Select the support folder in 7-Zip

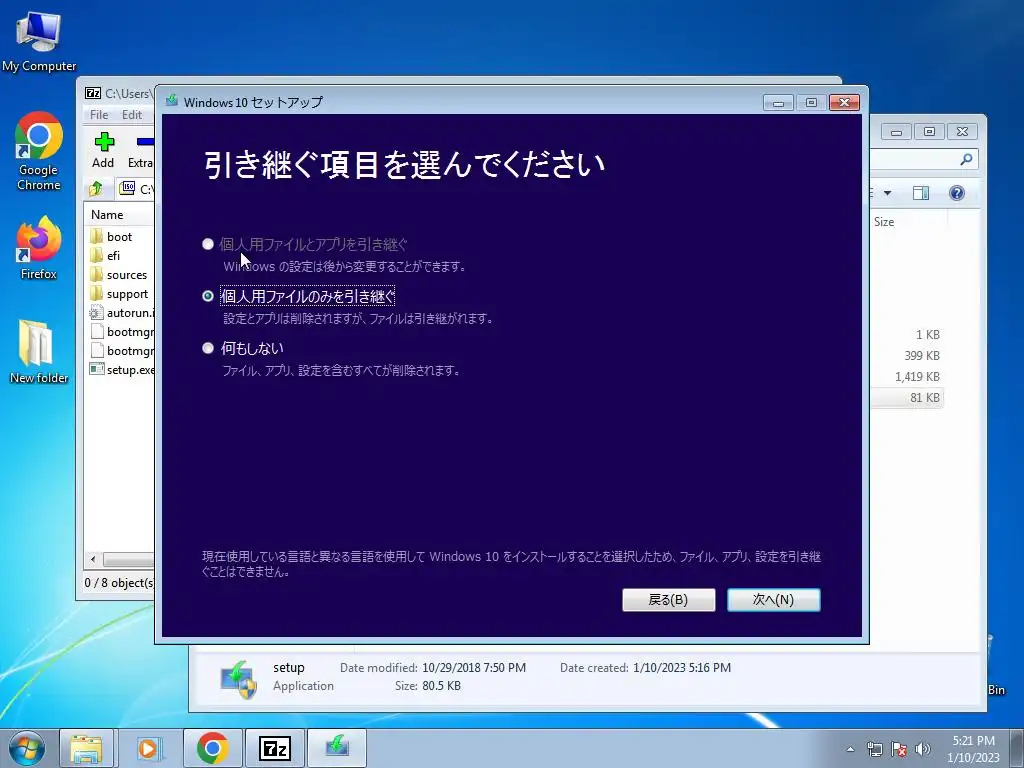coord(127,294)
